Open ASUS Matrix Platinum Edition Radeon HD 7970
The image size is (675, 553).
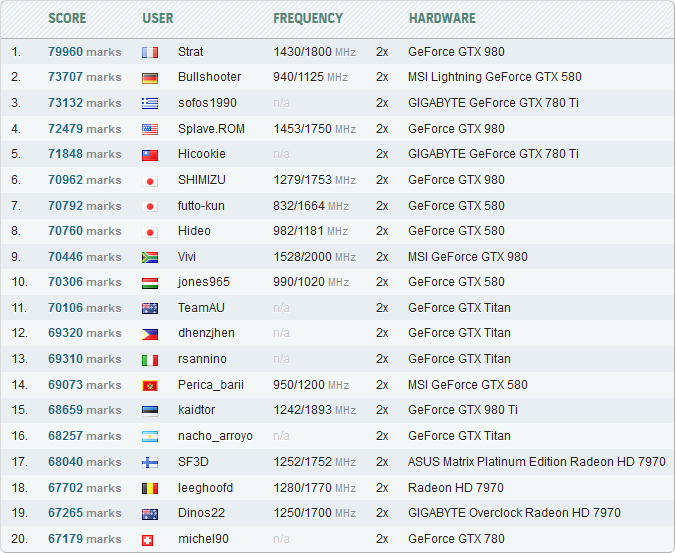coord(536,462)
